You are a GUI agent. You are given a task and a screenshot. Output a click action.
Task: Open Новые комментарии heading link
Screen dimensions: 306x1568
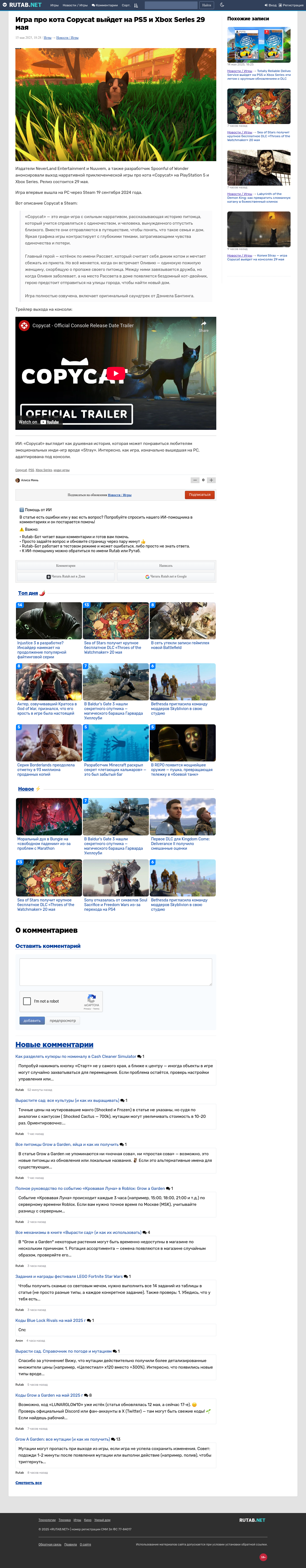54,1044
